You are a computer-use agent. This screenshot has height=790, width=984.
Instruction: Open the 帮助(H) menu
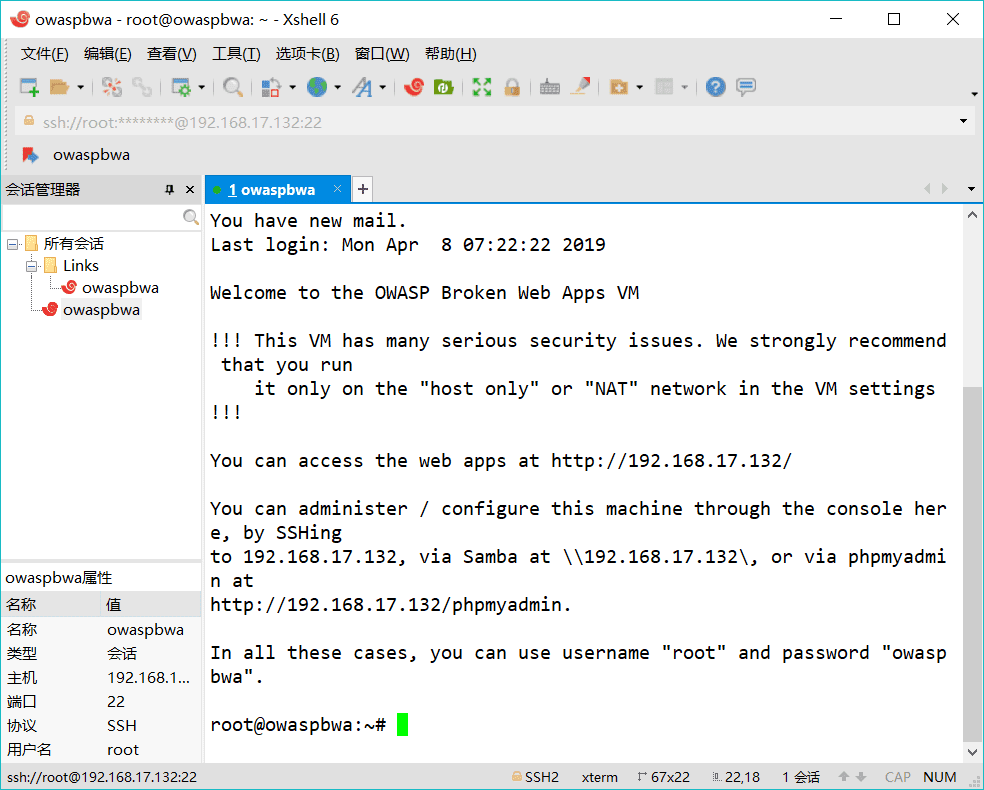451,54
